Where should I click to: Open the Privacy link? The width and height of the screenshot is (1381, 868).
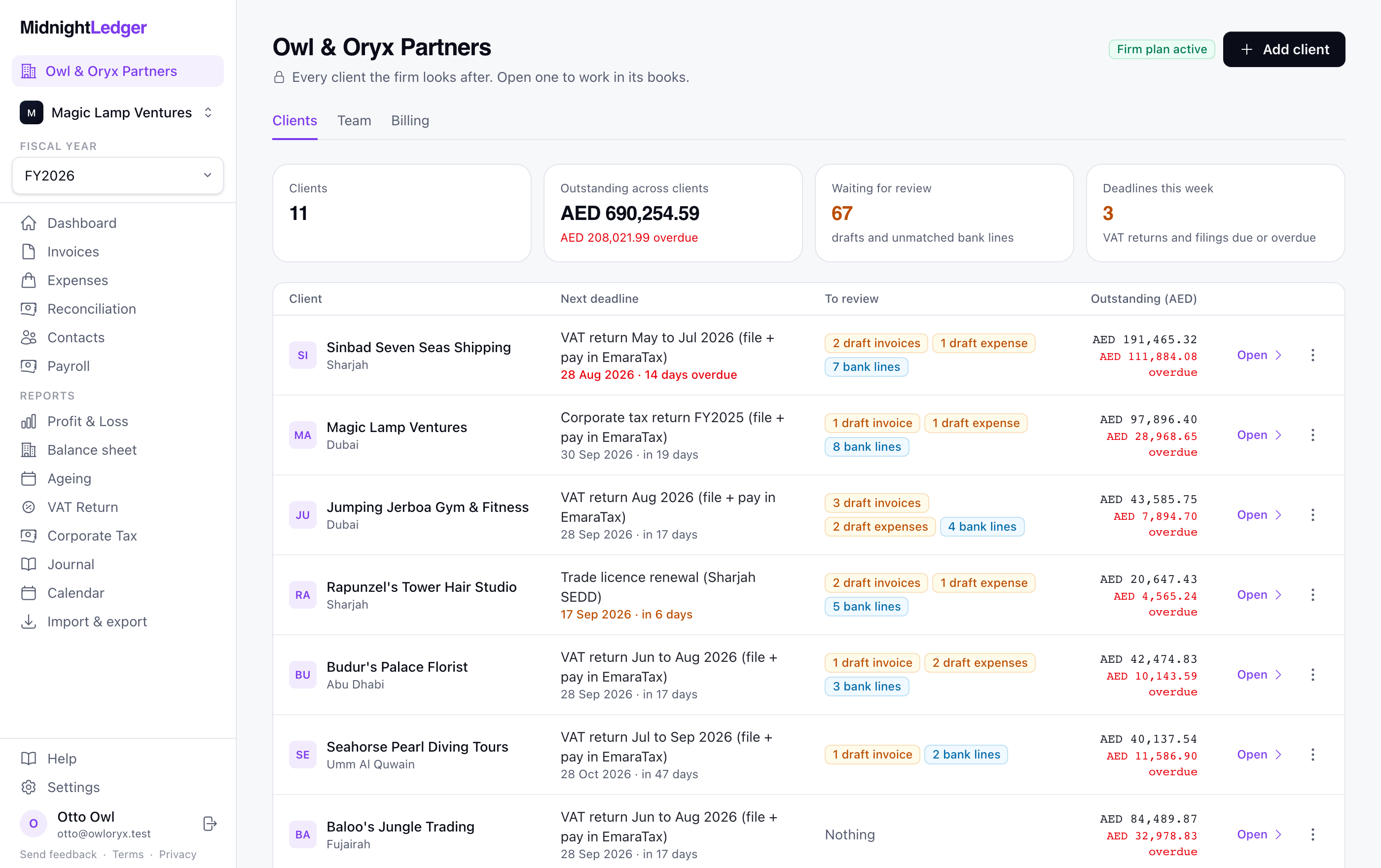click(178, 854)
